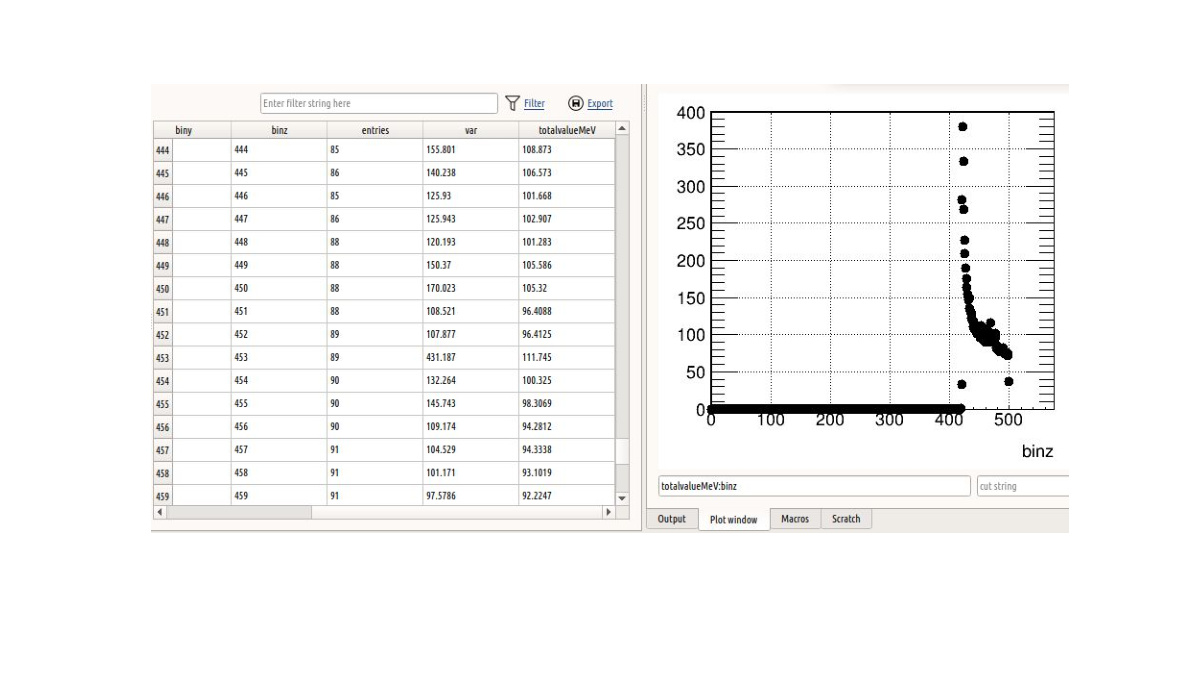The width and height of the screenshot is (1200, 675).
Task: Click the totalvalueMeV value 94.3338
Action: pyautogui.click(x=567, y=449)
